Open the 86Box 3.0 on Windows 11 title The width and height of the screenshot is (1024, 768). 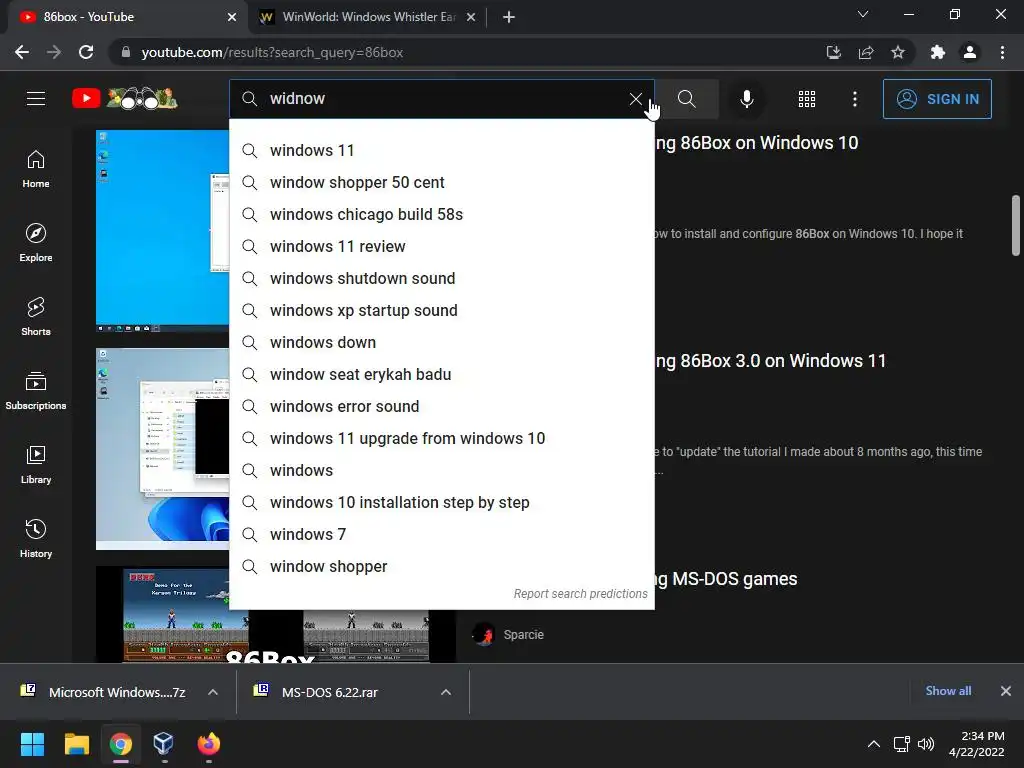[771, 361]
